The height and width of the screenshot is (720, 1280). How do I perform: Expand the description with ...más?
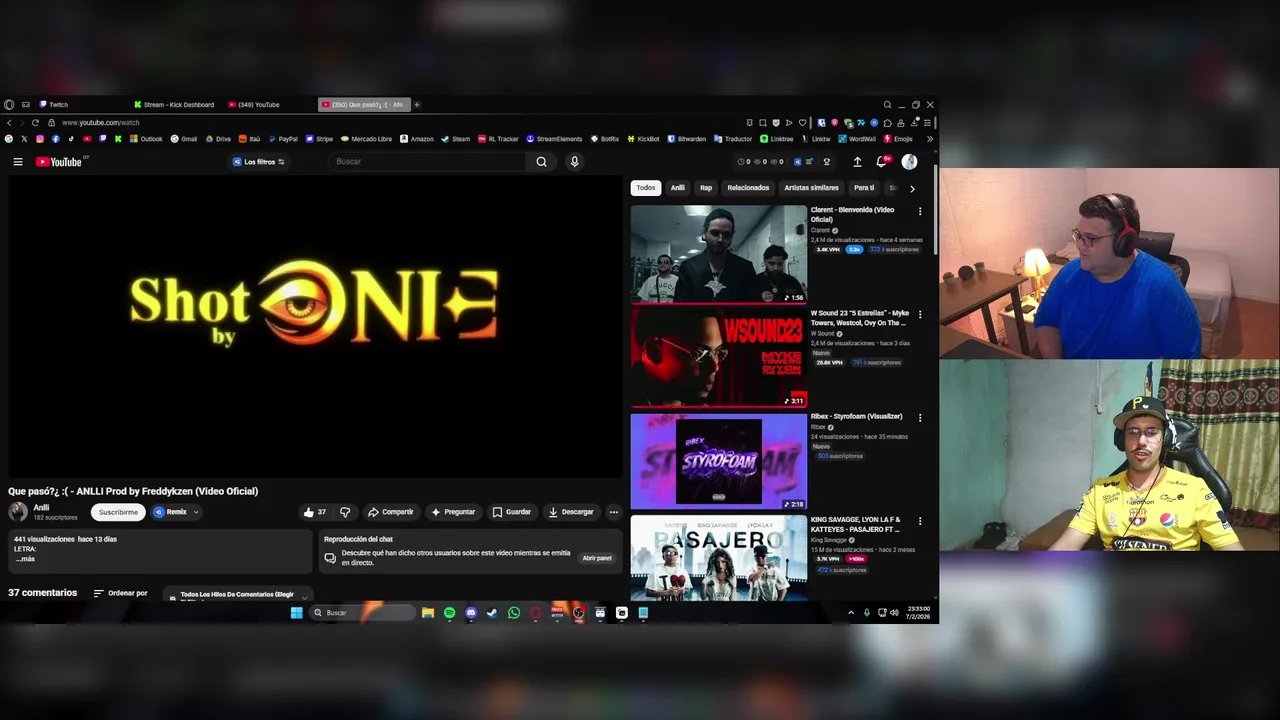25,559
